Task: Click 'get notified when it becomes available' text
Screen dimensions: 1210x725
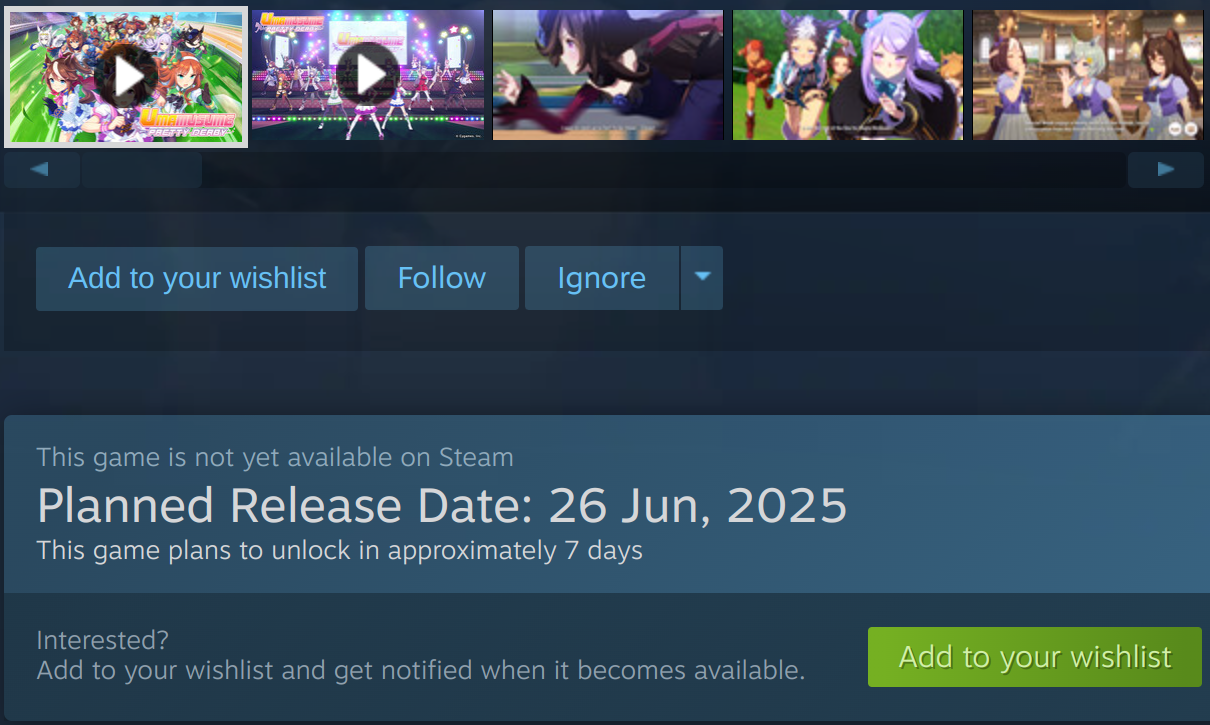Action: click(x=570, y=670)
